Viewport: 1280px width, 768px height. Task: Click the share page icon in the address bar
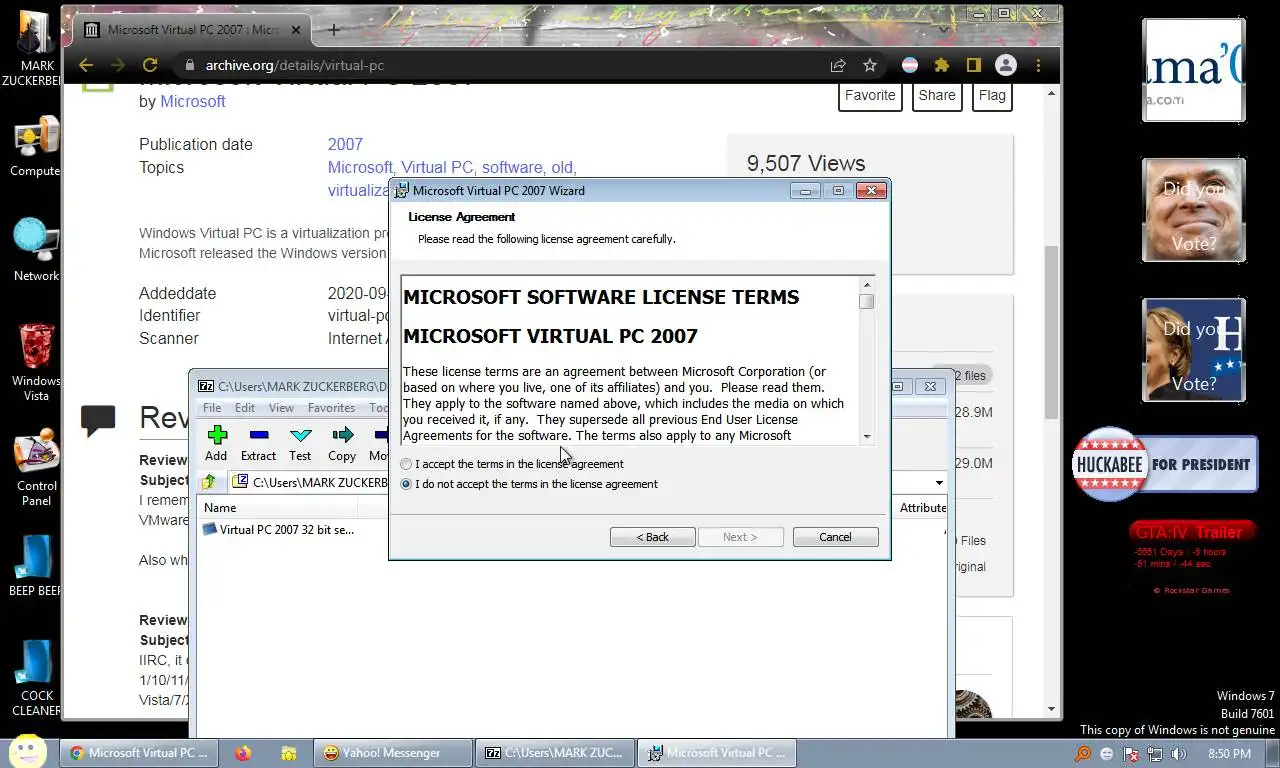(838, 65)
